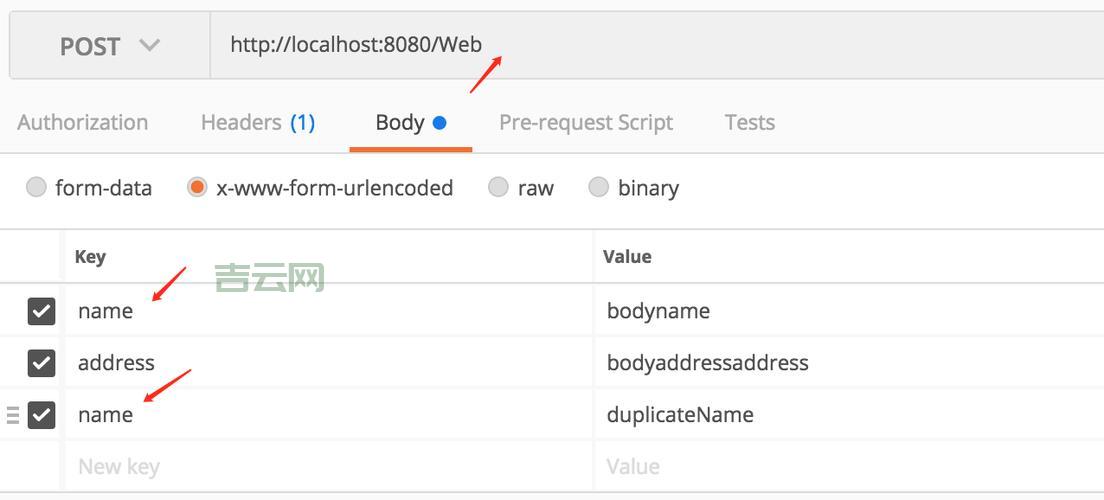
Task: Toggle checkbox for the duplicateName row
Action: 41,414
